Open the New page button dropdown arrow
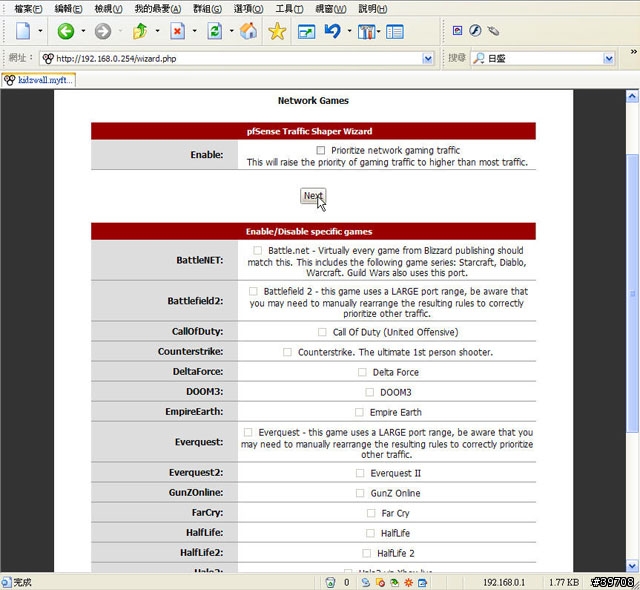Screen dimensions: 640x590 (x=40, y=31)
